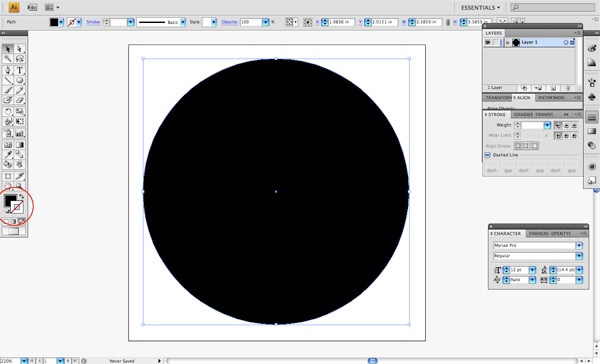This screenshot has height=364, width=600.
Task: Open the Myriad Pro font family dropdown
Action: (579, 245)
